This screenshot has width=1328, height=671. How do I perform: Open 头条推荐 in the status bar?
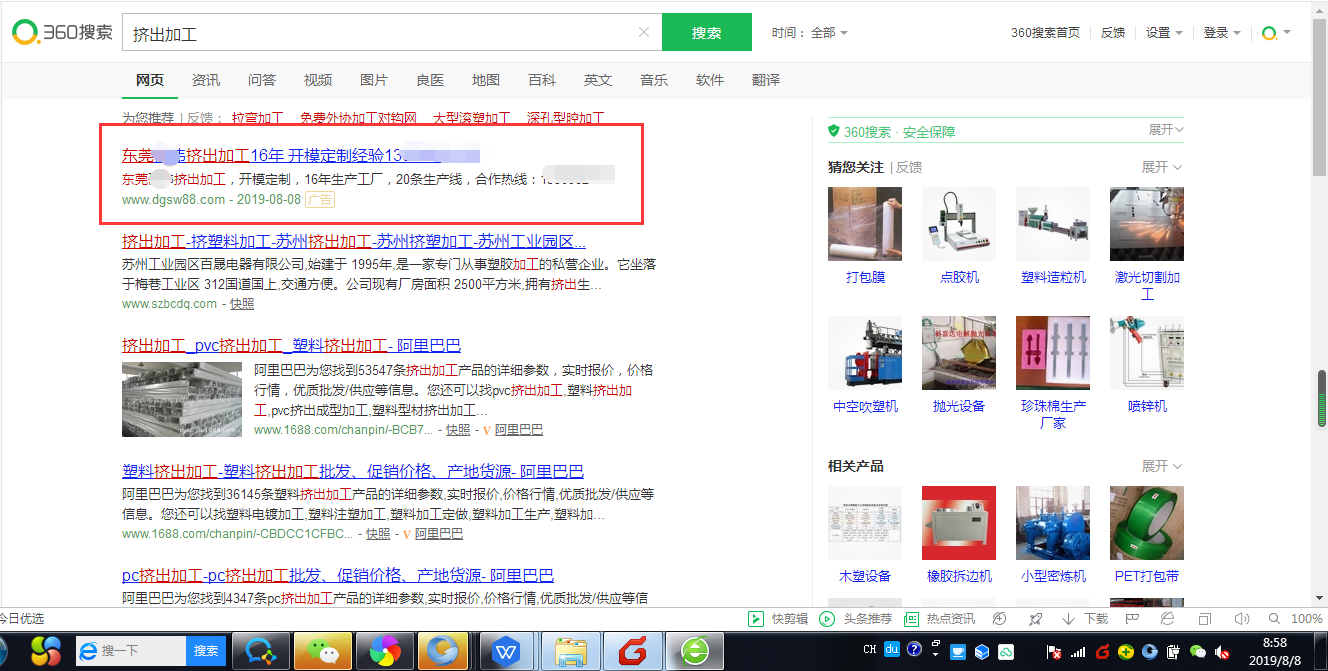[x=855, y=619]
